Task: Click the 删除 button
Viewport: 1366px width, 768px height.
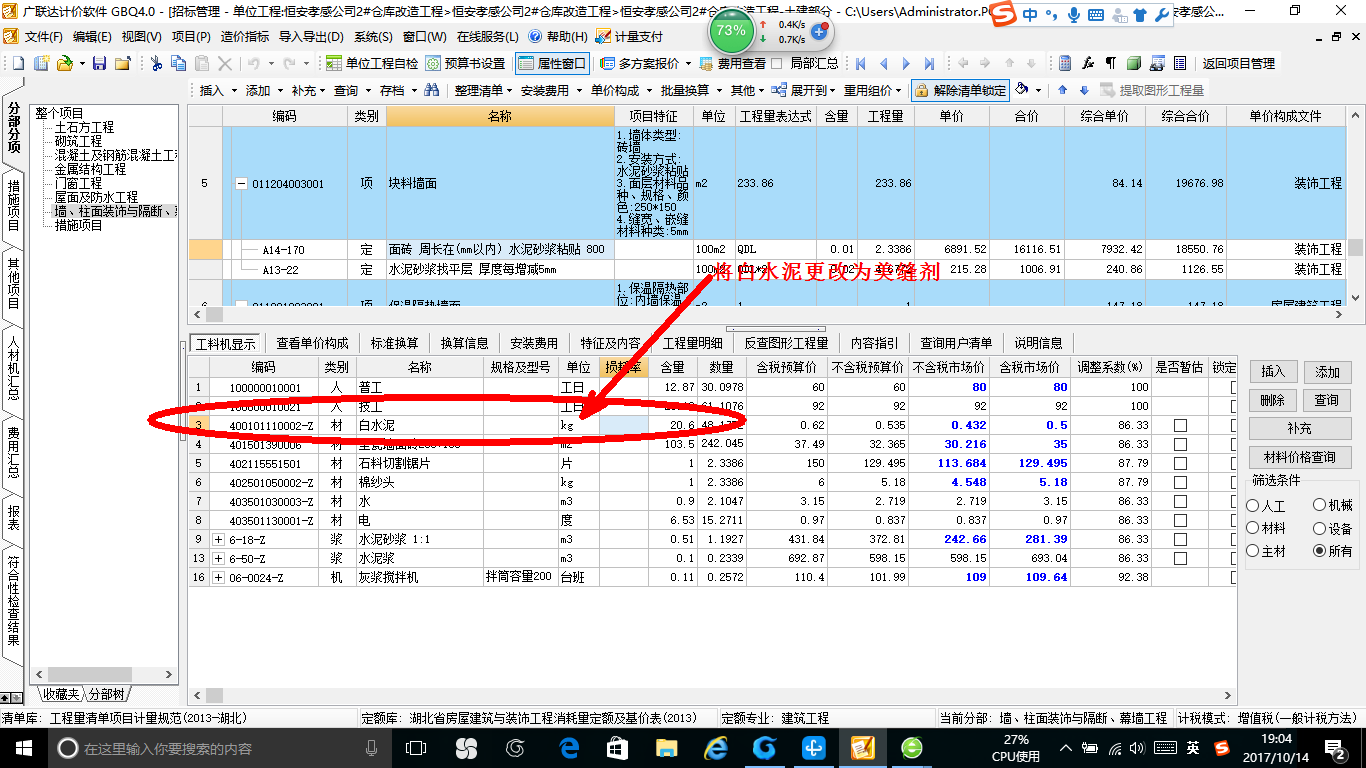Action: [1272, 400]
